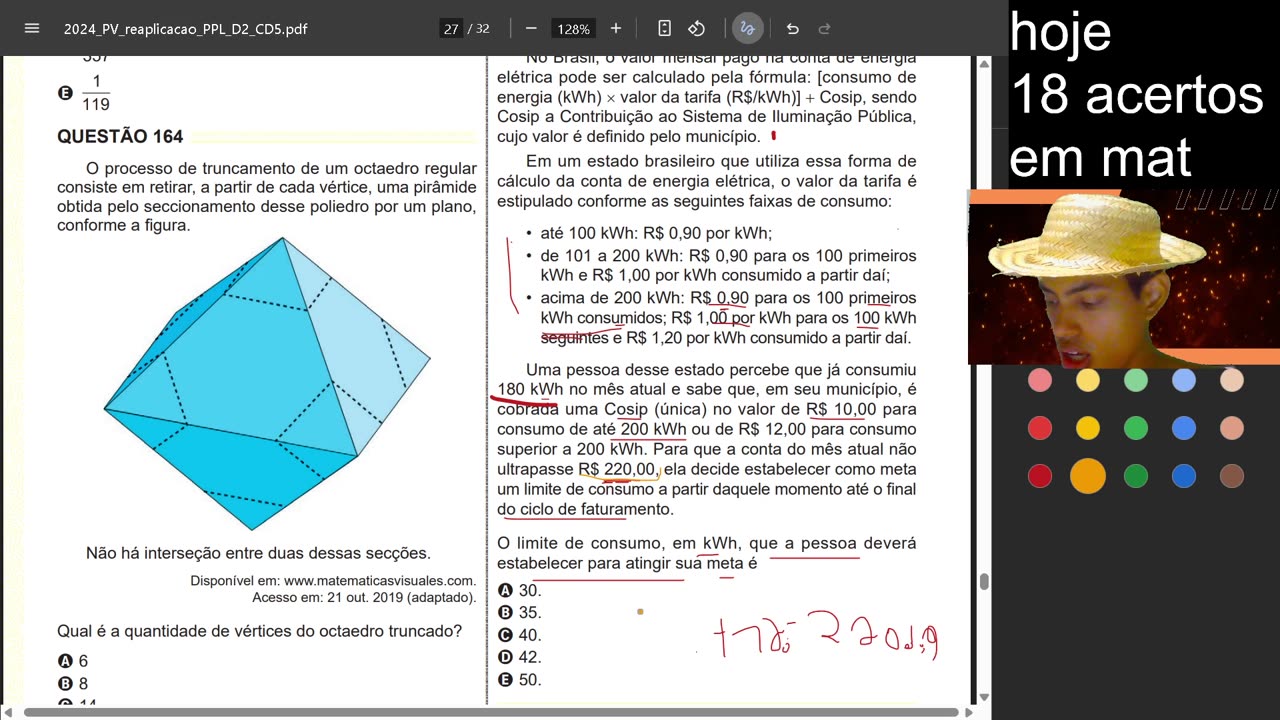The height and width of the screenshot is (720, 1280).
Task: Choose the salmon tan pen color
Action: coord(1232,428)
